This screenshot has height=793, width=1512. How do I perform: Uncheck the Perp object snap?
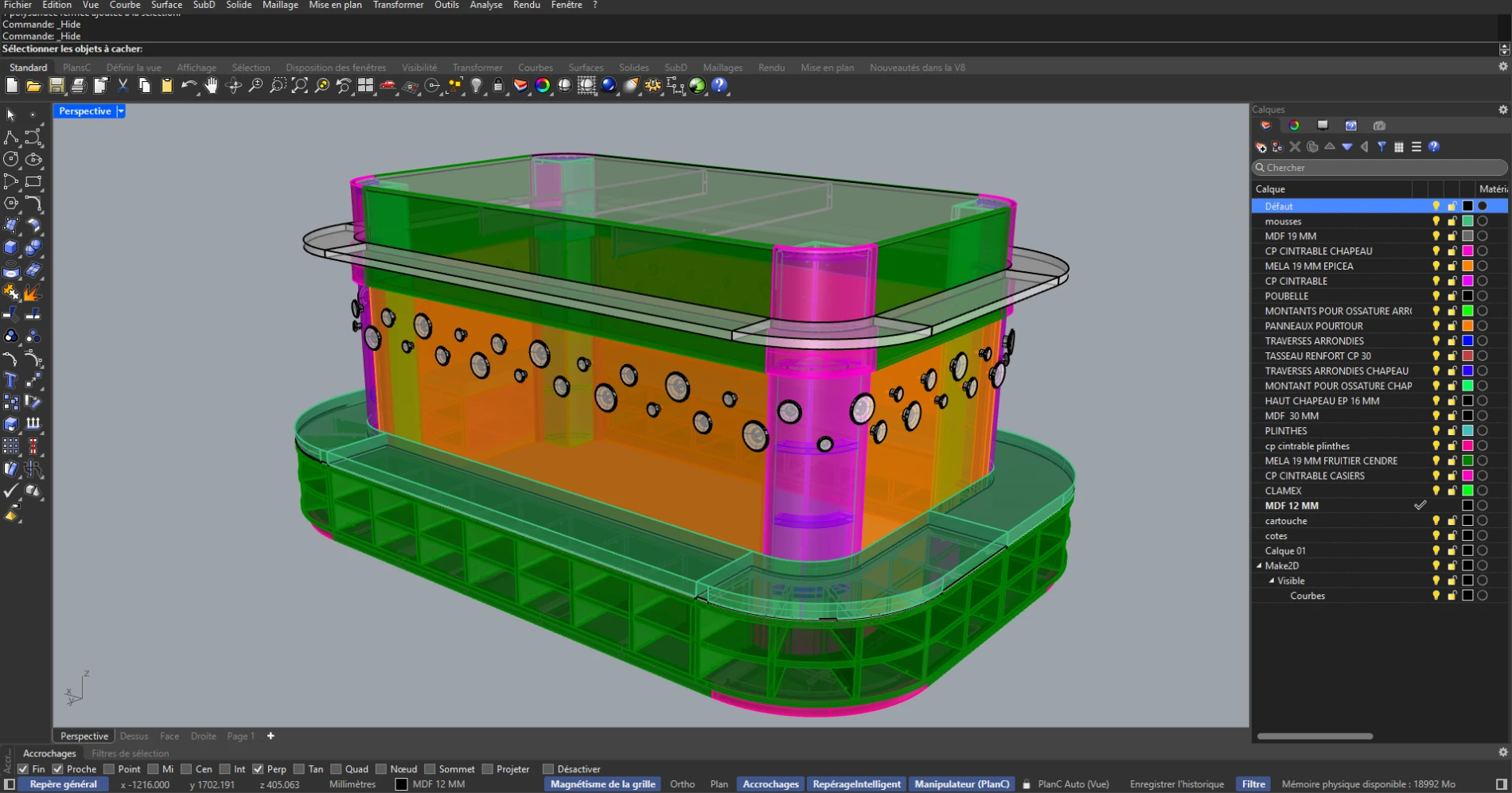tap(258, 769)
